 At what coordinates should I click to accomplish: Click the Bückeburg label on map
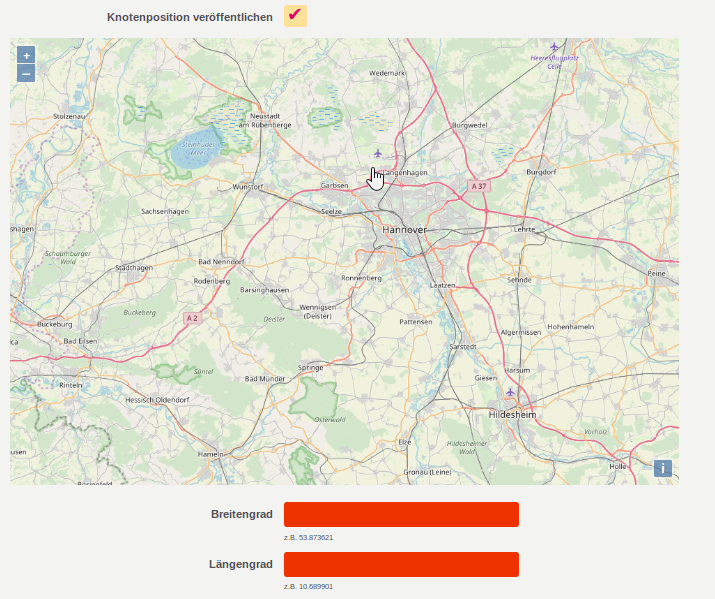[55, 324]
